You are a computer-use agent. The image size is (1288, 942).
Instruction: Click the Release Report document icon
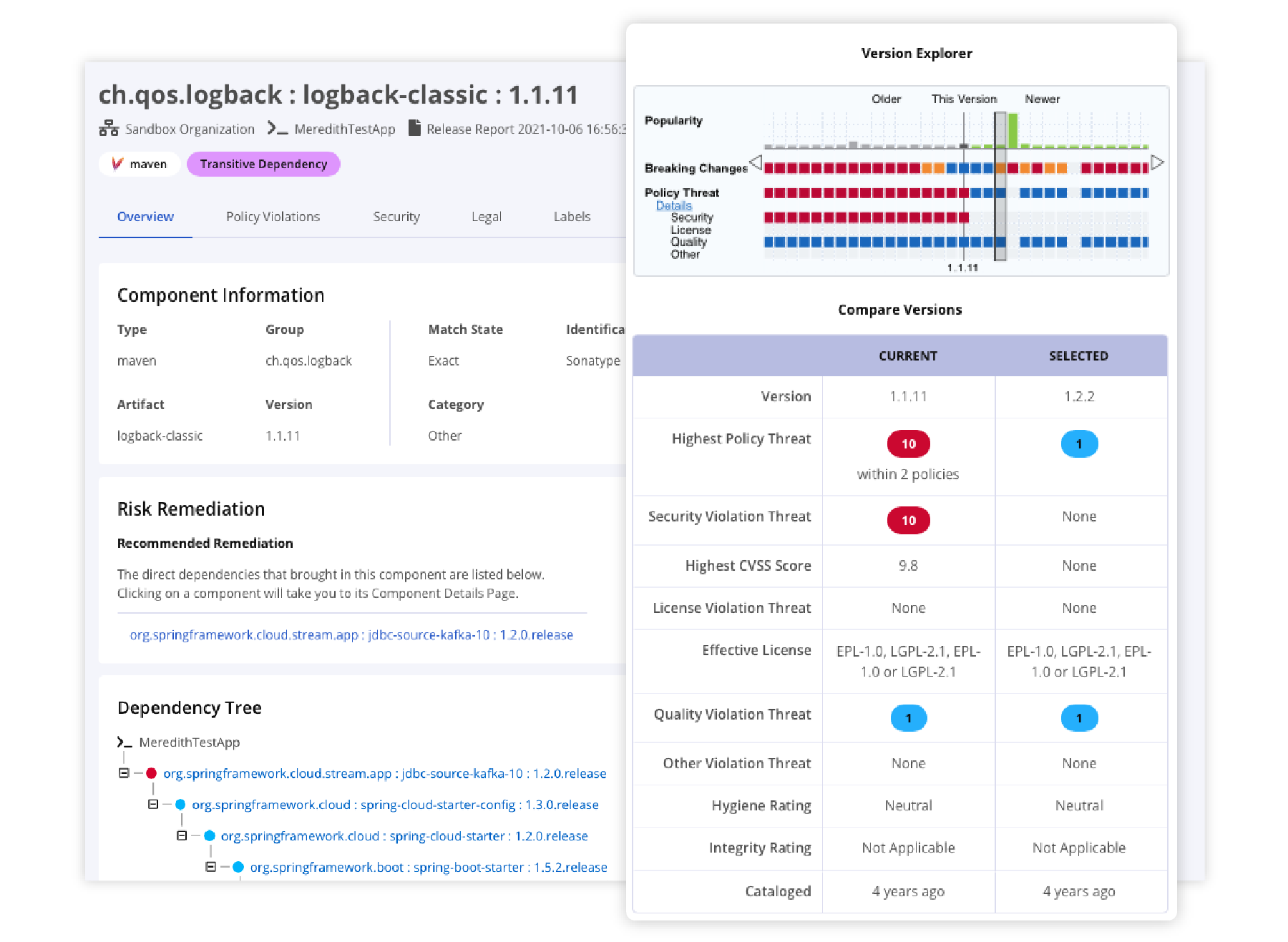click(416, 129)
